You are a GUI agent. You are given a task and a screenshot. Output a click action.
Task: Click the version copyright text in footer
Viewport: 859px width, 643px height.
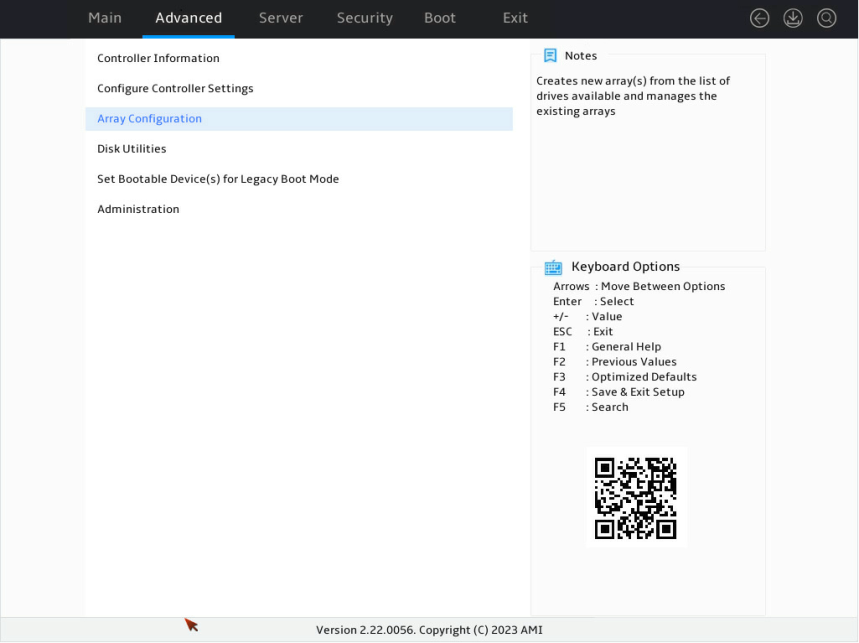click(x=429, y=630)
